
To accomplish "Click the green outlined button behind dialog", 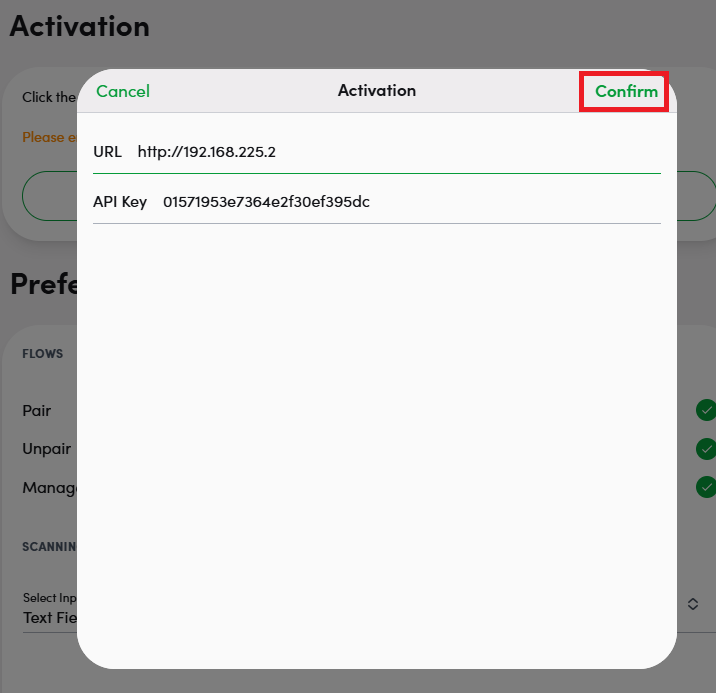I will click(x=48, y=195).
